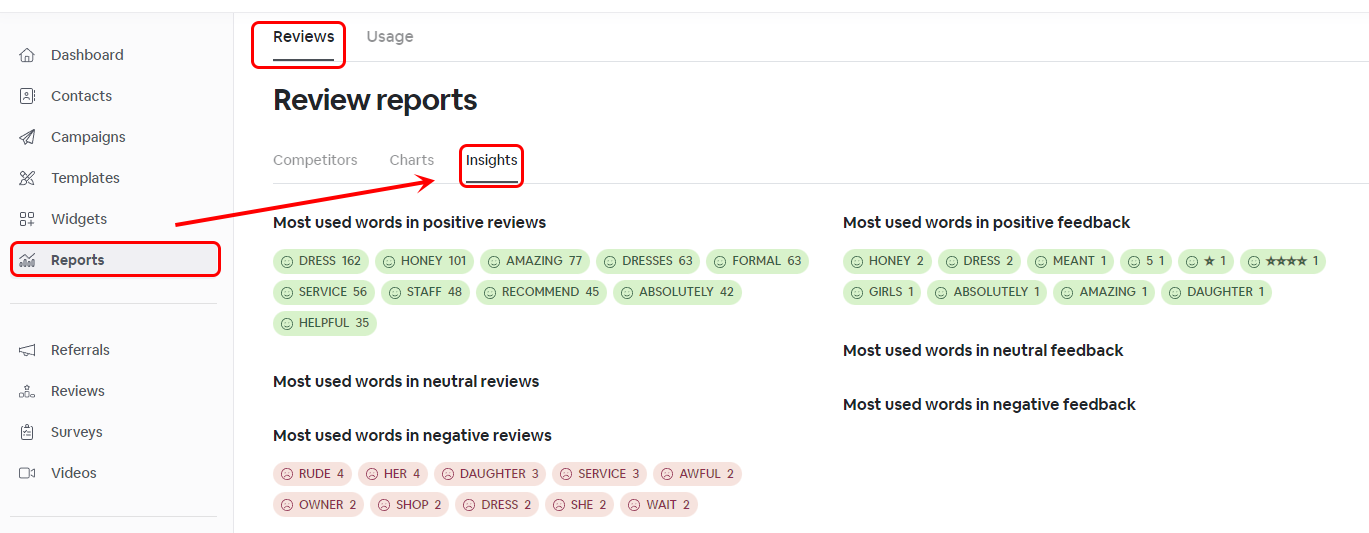Select the Charts sub-tab

[411, 160]
